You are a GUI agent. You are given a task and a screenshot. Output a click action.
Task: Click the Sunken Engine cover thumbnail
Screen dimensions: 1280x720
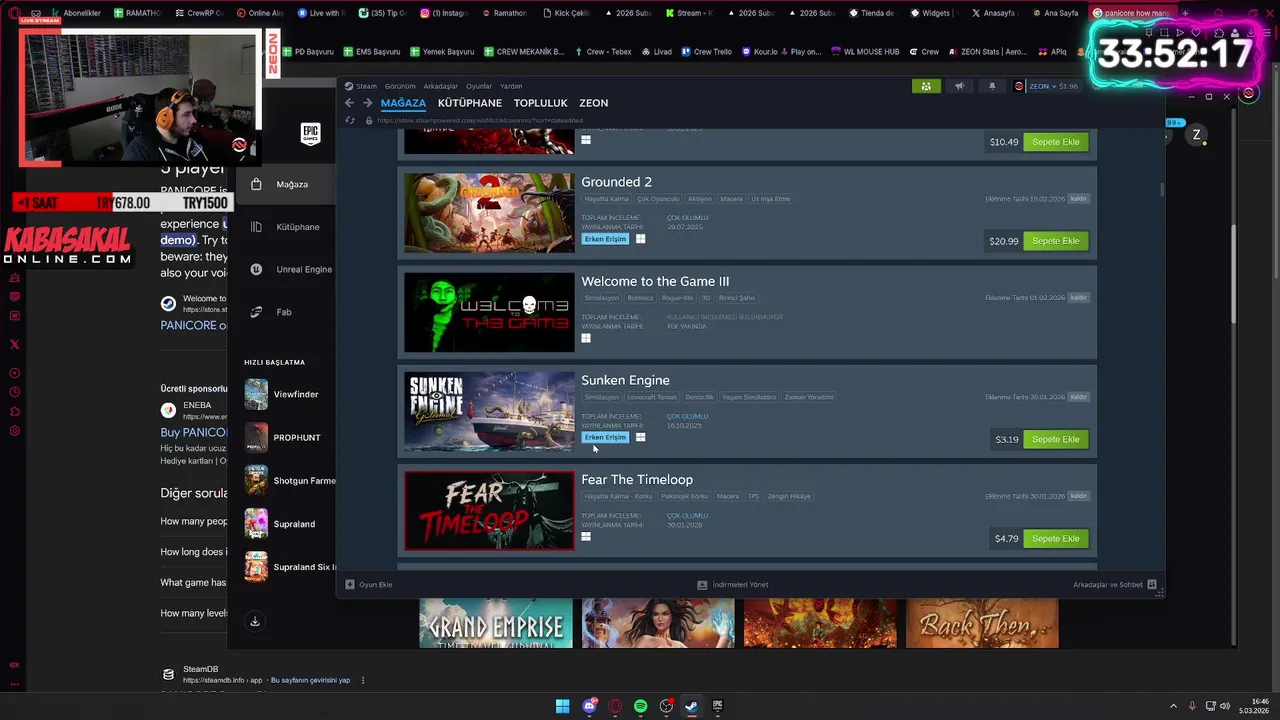pos(489,410)
